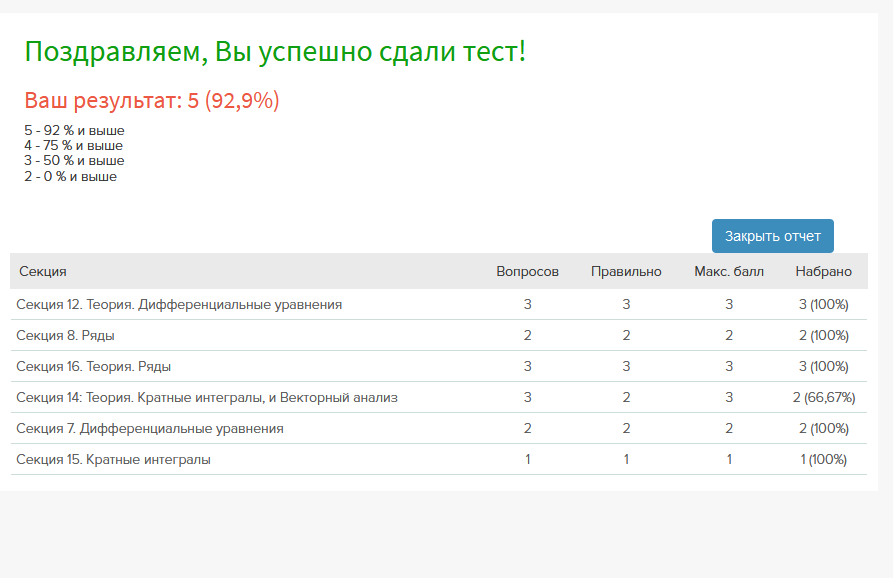Click the Набрано column header

point(824,272)
